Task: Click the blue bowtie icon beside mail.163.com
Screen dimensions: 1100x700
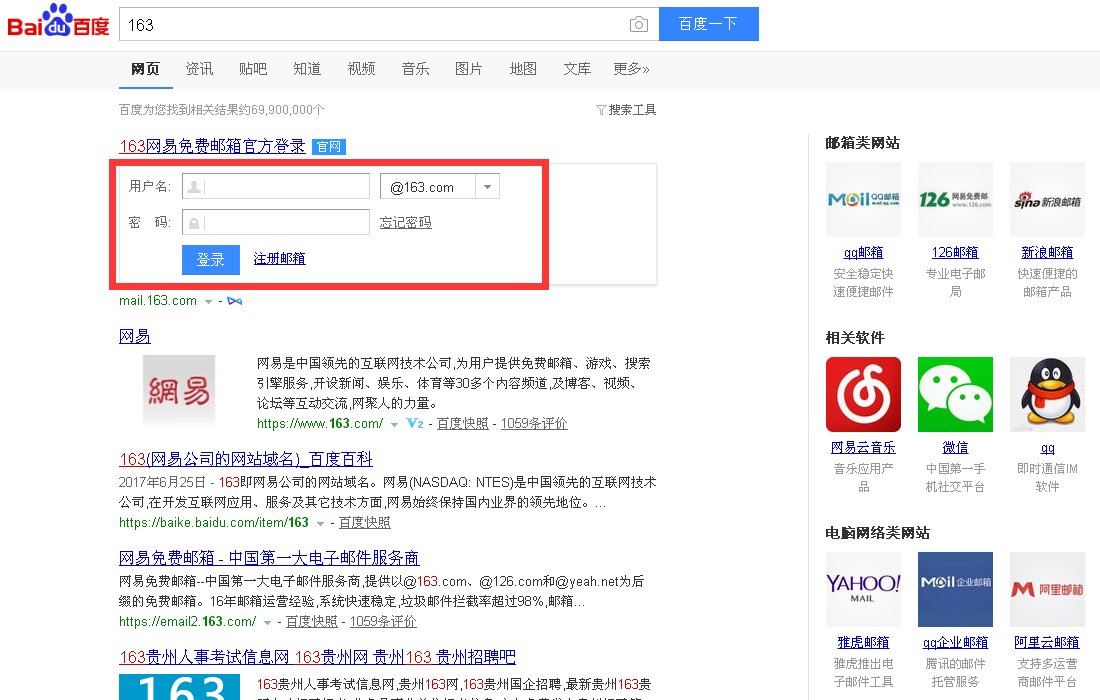Action: tap(234, 301)
